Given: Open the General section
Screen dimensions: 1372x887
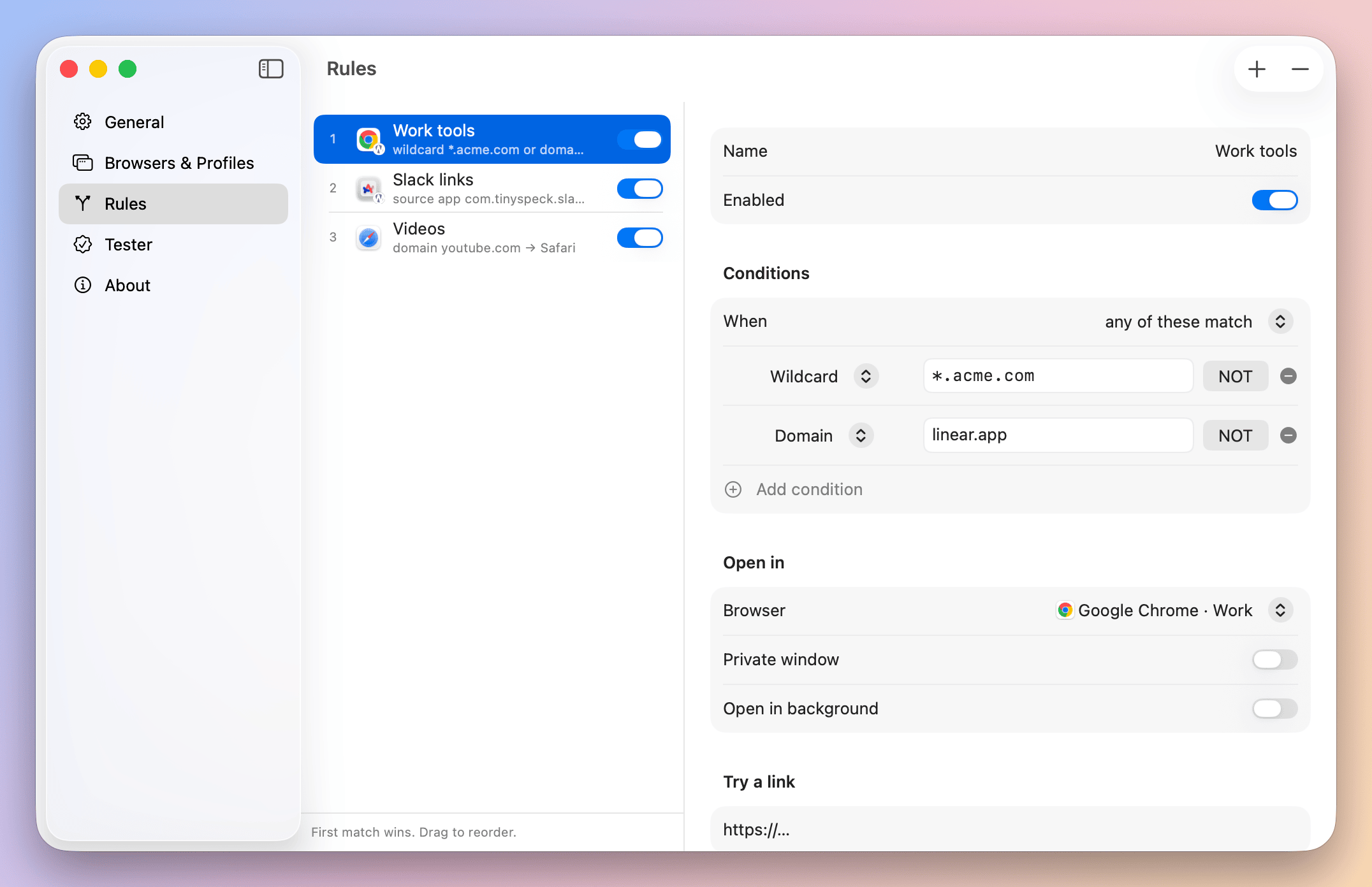Looking at the screenshot, I should [173, 122].
